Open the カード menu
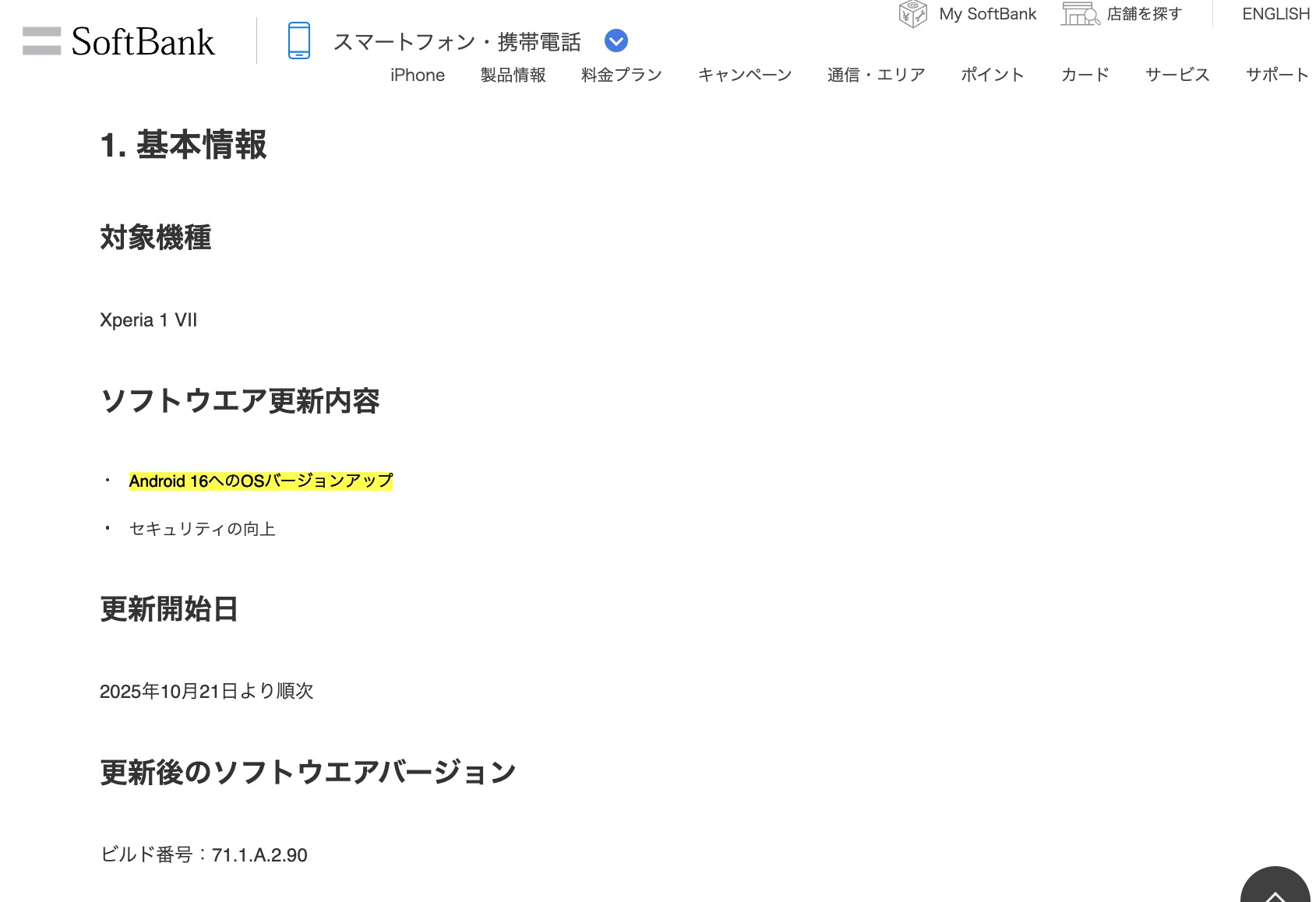Screen dimensions: 1316x902 [x=1085, y=75]
